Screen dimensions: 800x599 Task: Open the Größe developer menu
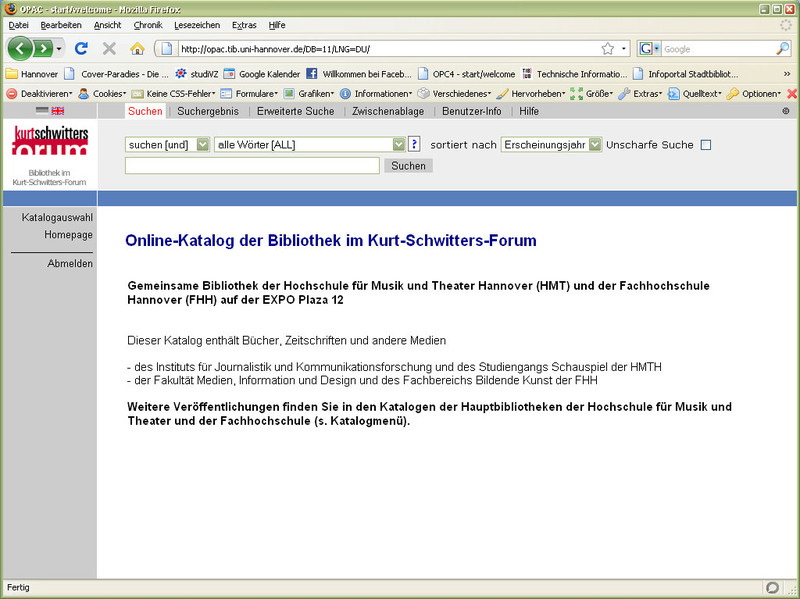(592, 93)
